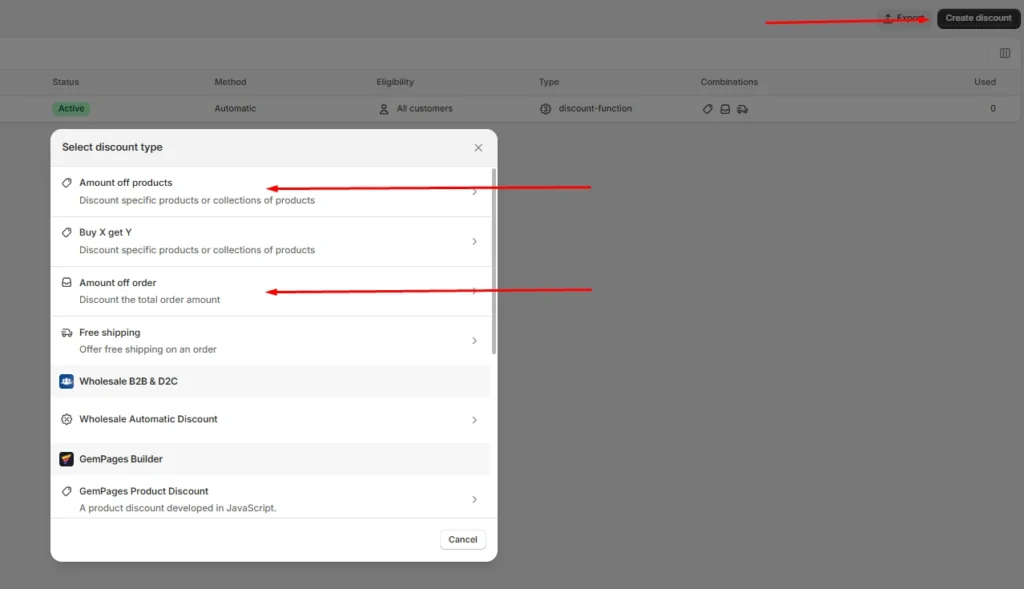Click the Amount off order box icon
Viewport: 1024px width, 589px height.
[x=67, y=283]
